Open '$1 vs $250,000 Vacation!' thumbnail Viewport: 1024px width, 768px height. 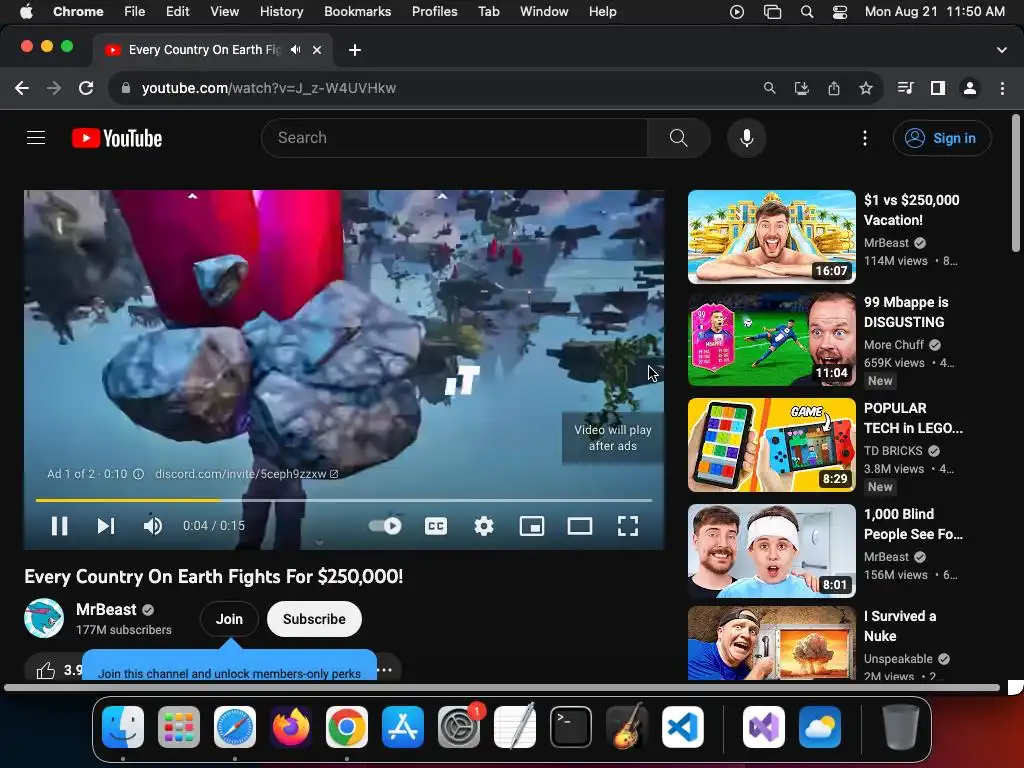pyautogui.click(x=771, y=237)
